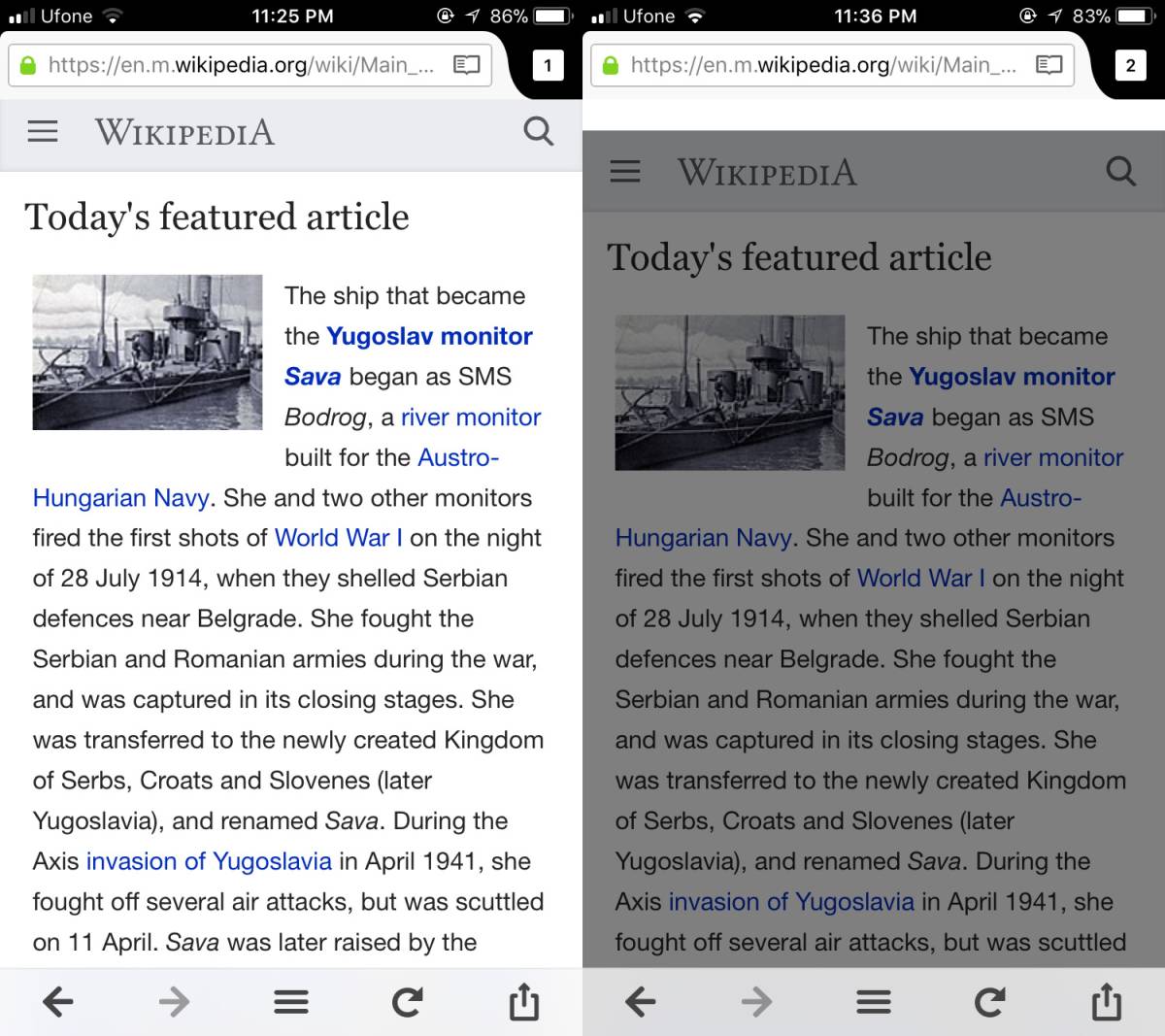Image resolution: width=1165 pixels, height=1036 pixels.
Task: Tap the left browser's center menu button
Action: point(291,1001)
